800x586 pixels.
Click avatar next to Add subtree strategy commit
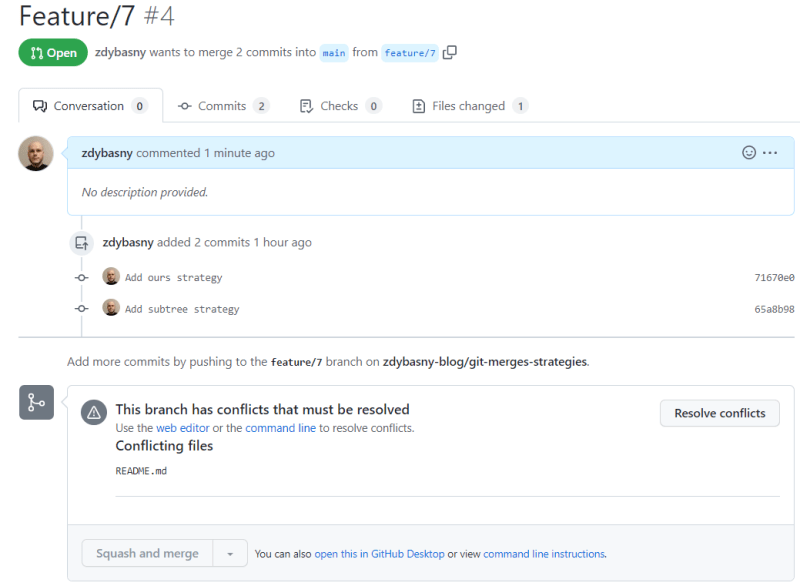(x=111, y=308)
